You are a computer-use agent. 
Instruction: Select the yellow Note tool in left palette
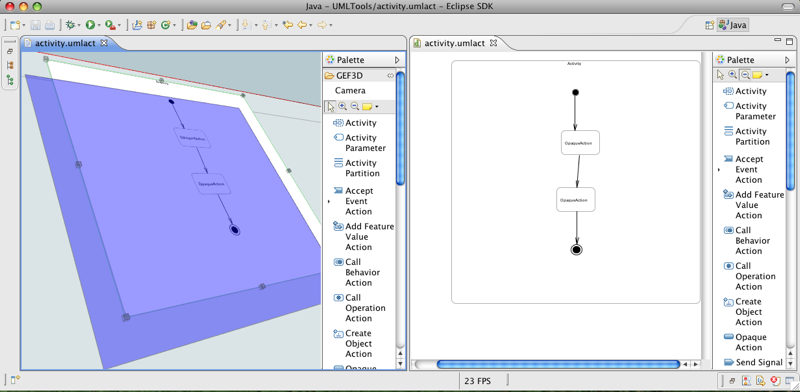[367, 107]
